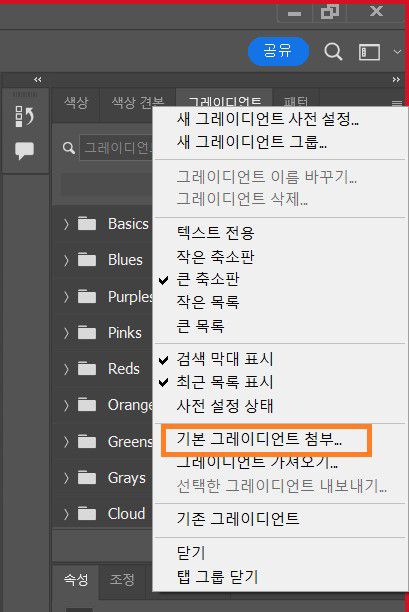Expand the dock using the left double-arrow icon
Screen dimensions: 409x612
click(x=37, y=80)
